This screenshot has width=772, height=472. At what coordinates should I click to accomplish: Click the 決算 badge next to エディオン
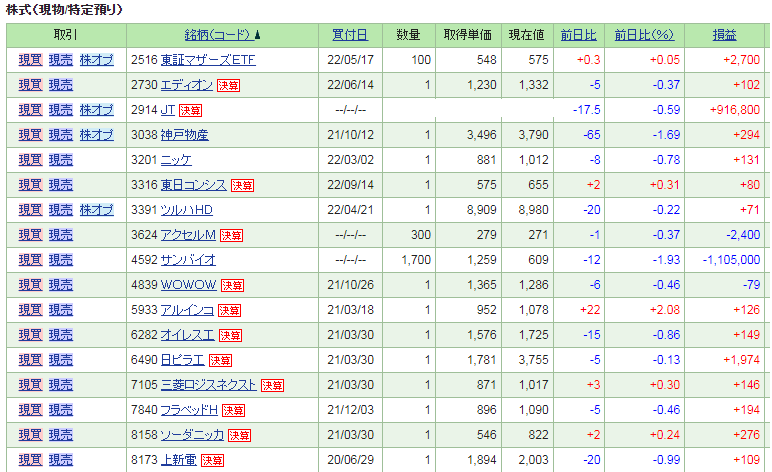pos(228,86)
